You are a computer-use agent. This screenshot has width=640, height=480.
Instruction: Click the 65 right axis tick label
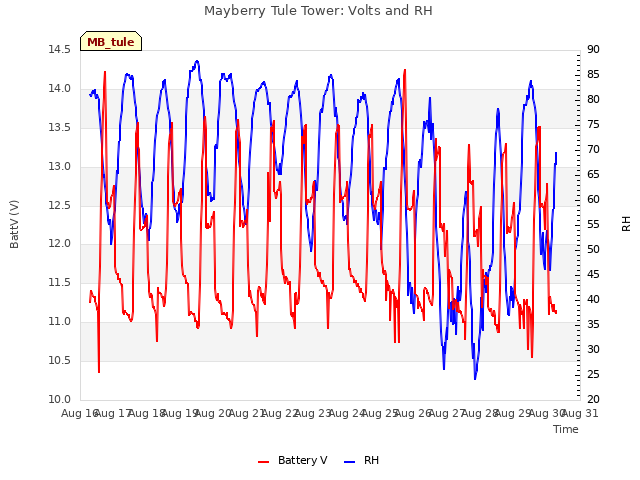coord(593,175)
